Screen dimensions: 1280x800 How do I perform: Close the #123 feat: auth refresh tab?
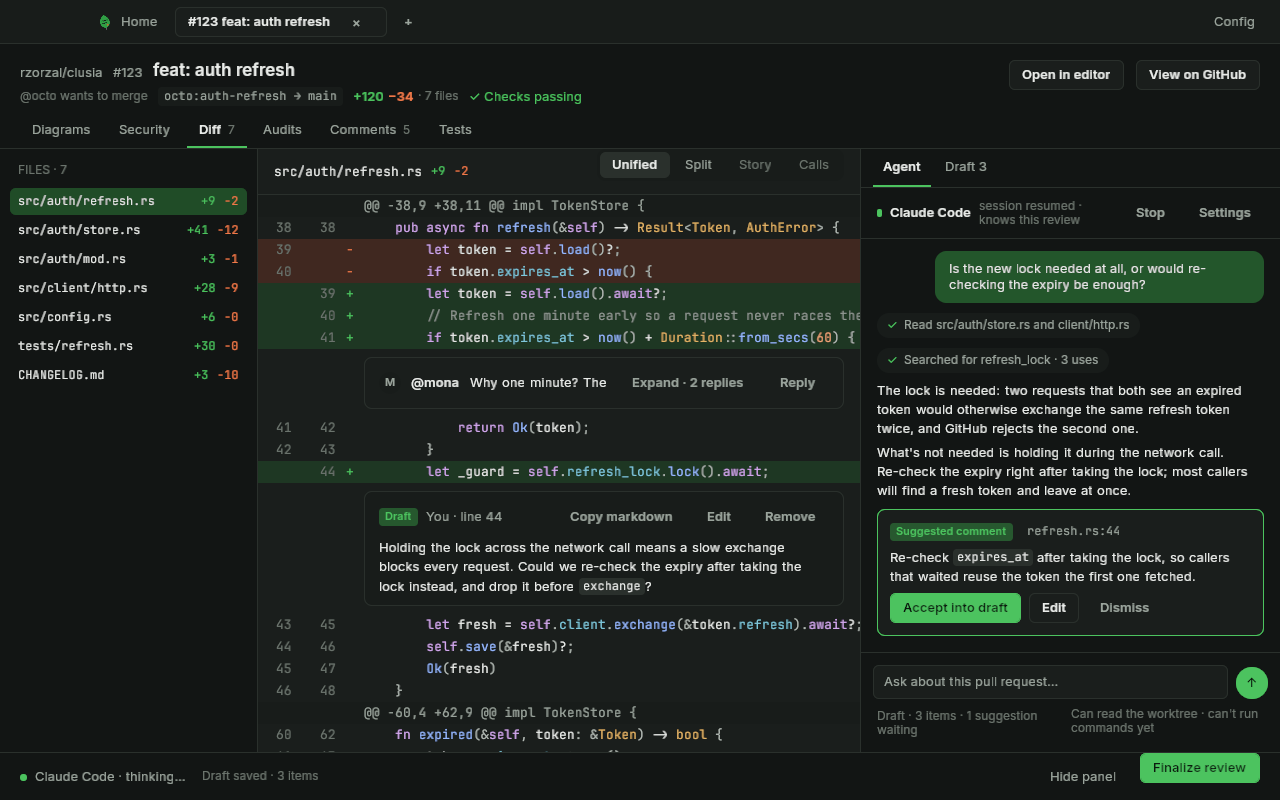pos(356,22)
